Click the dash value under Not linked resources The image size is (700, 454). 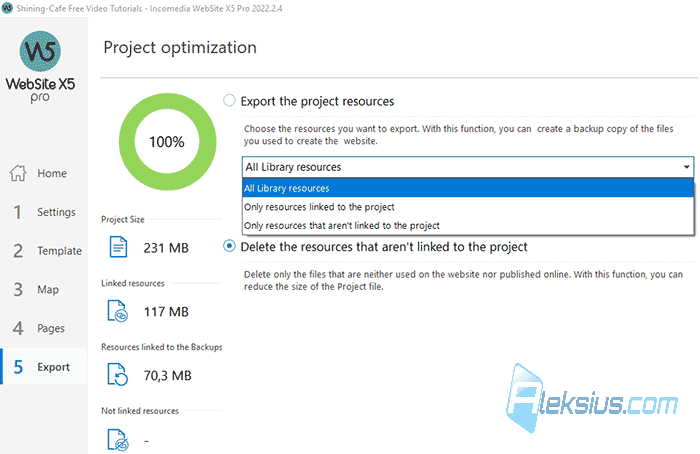(146, 441)
